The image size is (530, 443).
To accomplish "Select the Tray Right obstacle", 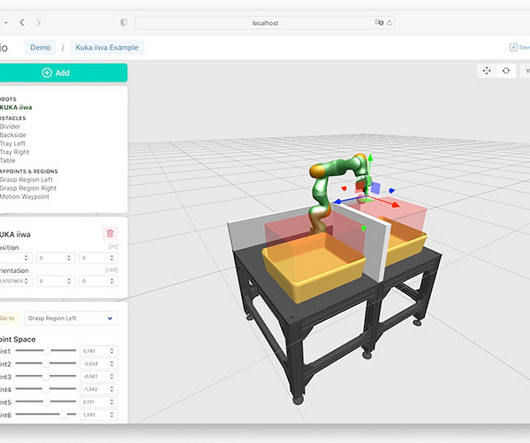I will click(15, 152).
